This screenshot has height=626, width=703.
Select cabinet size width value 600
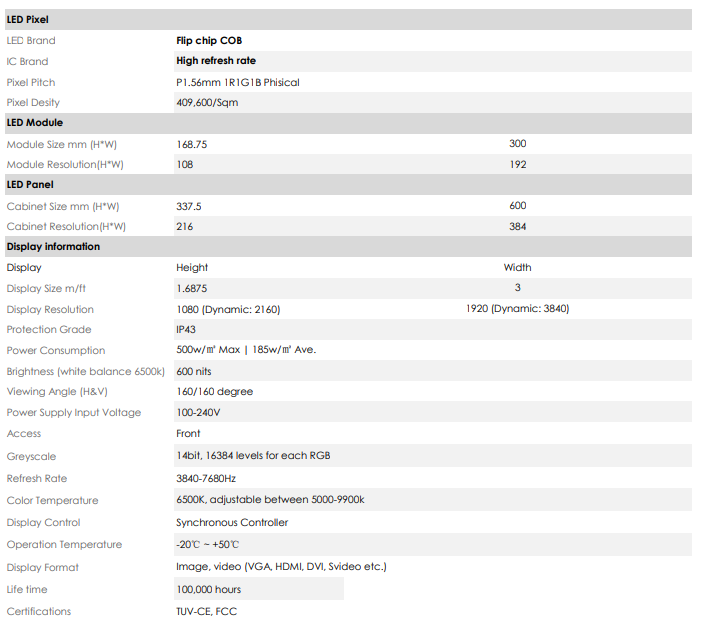[x=517, y=206]
